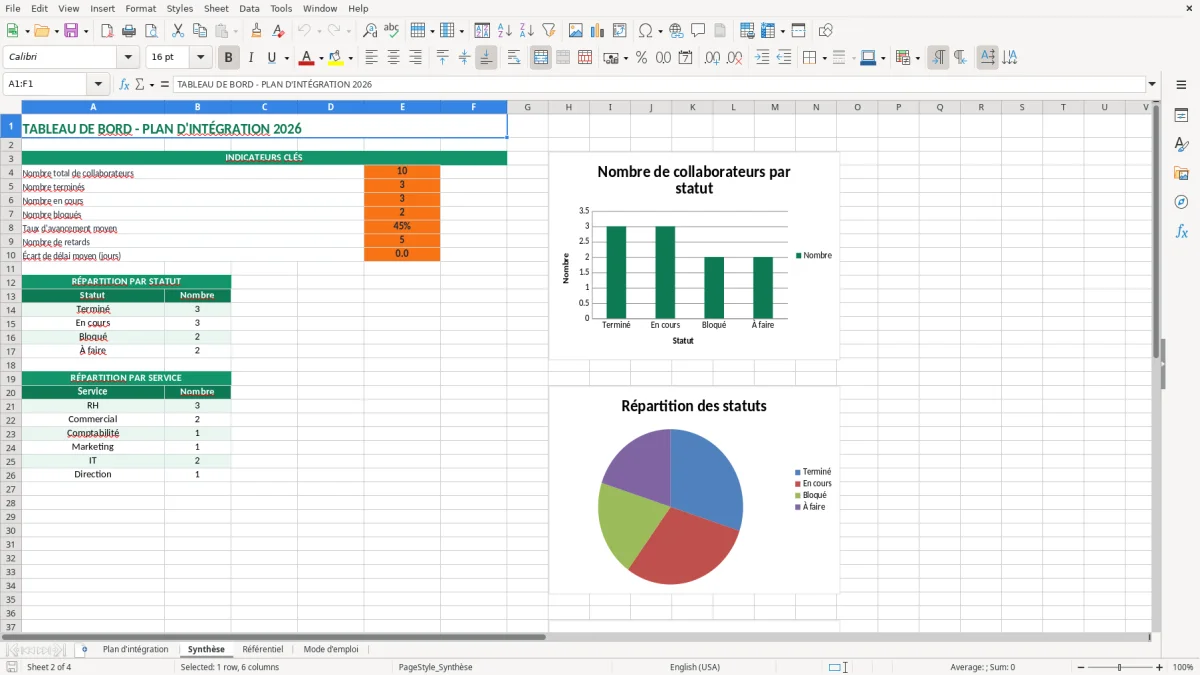Click the Increase Indent icon

(762, 58)
